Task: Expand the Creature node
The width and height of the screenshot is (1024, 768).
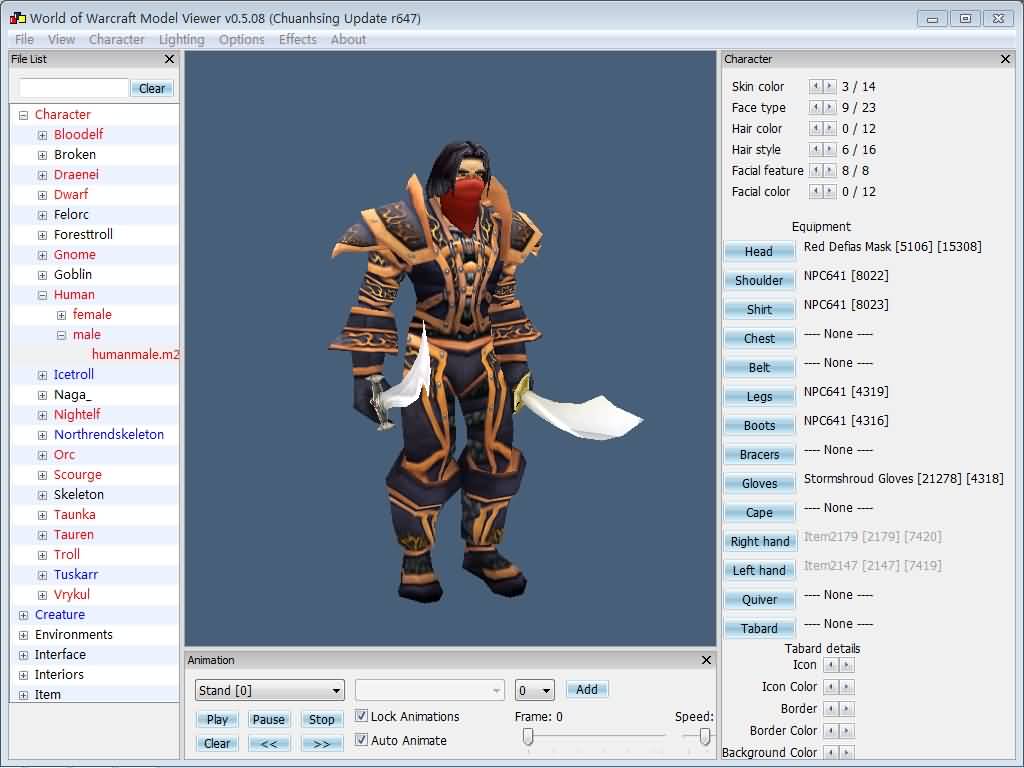Action: (24, 615)
